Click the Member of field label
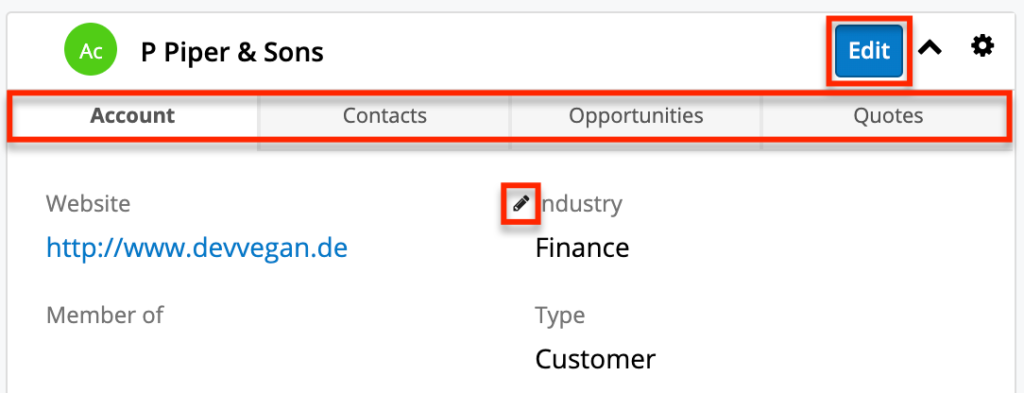Viewport: 1024px width, 393px height. [104, 315]
